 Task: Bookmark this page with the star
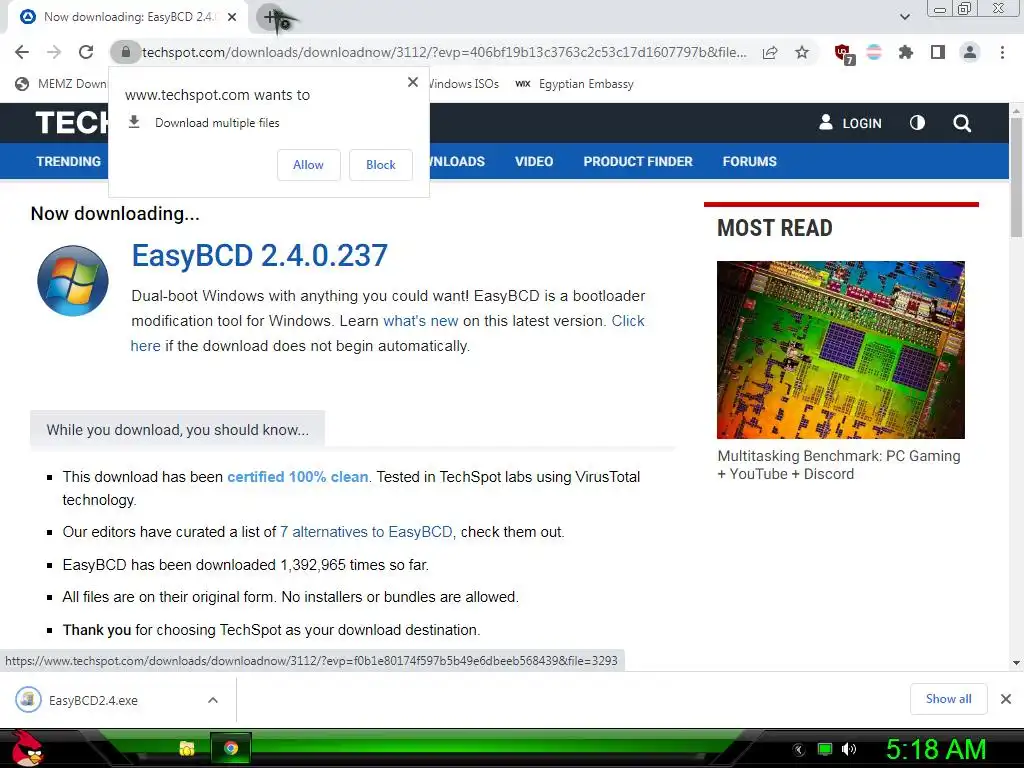point(802,52)
